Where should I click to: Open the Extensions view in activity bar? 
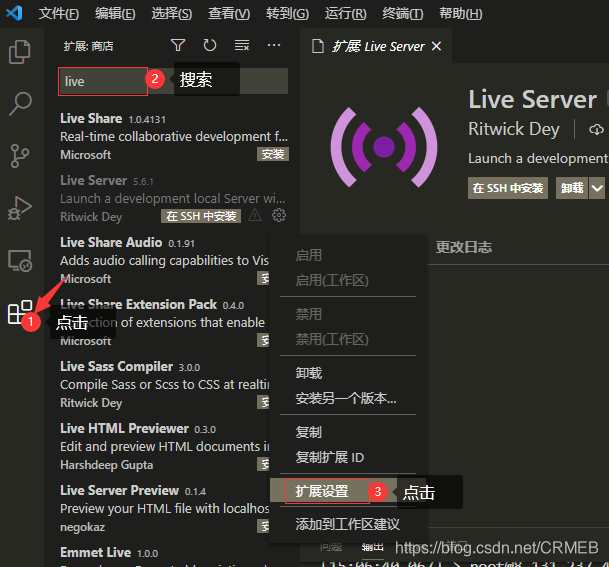19,312
